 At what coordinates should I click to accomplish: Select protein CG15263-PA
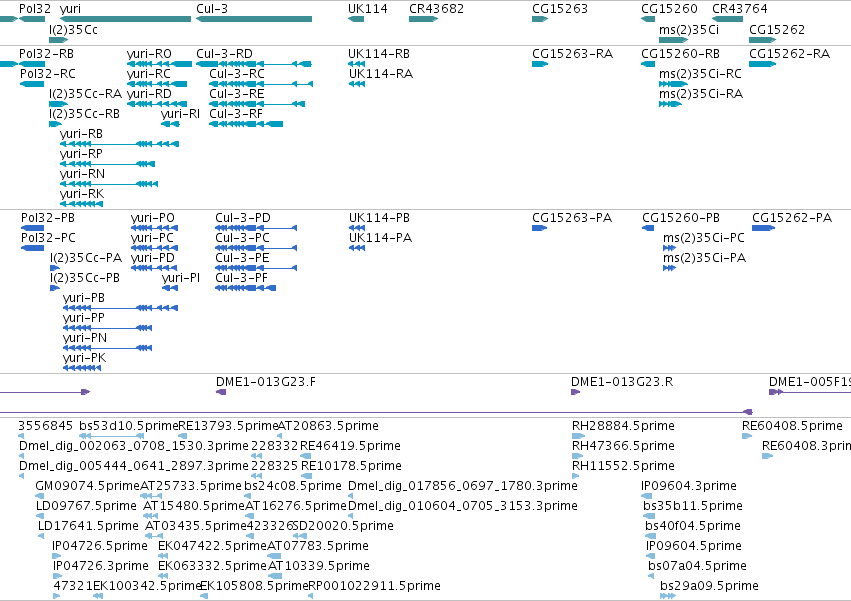[539, 228]
